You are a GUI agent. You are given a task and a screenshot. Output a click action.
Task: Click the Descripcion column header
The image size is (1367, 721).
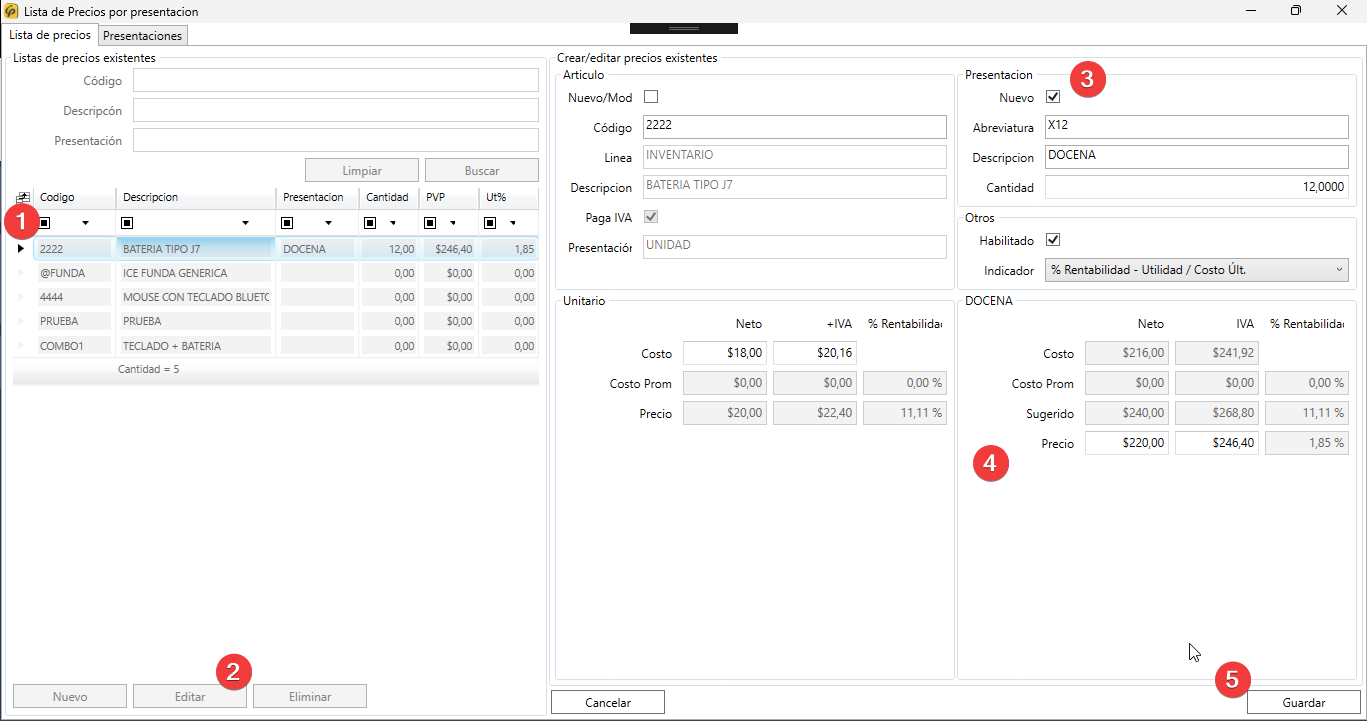point(196,197)
